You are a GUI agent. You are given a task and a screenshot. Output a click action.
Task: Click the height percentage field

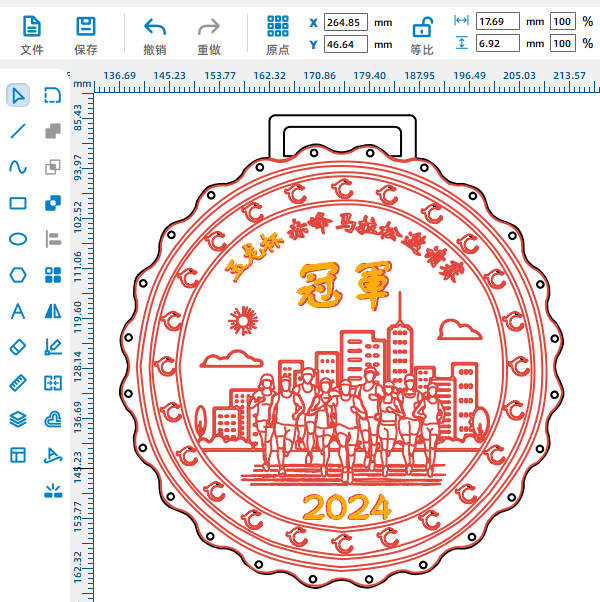(561, 43)
